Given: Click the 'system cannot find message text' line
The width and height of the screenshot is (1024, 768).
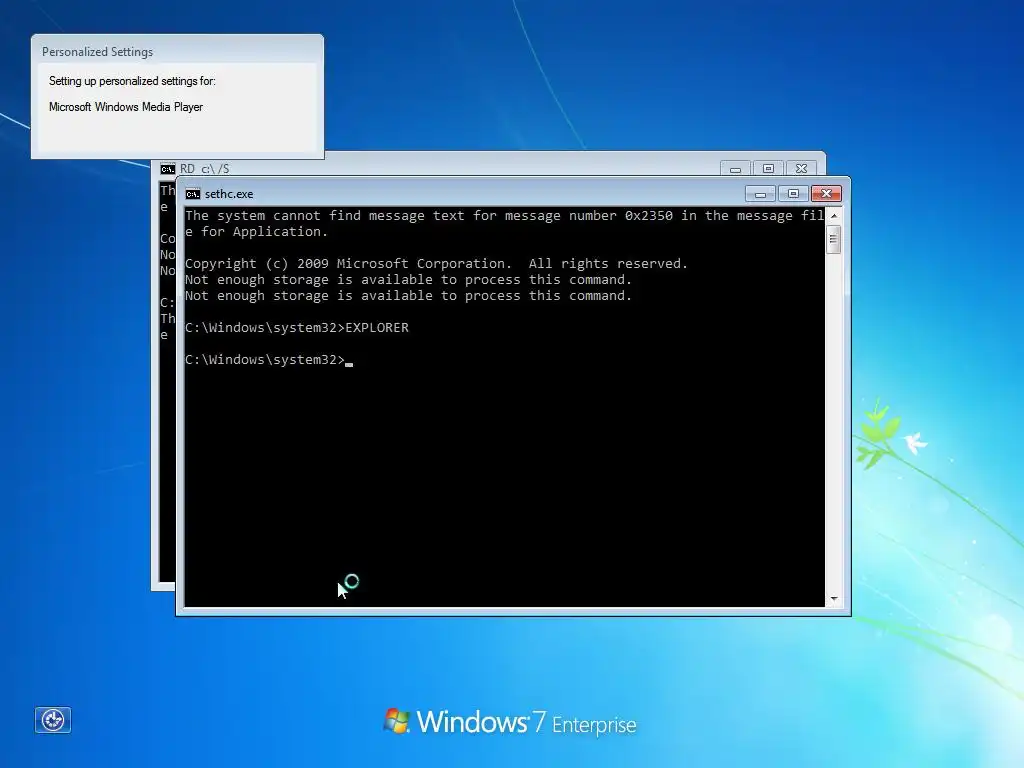Looking at the screenshot, I should coord(504,223).
